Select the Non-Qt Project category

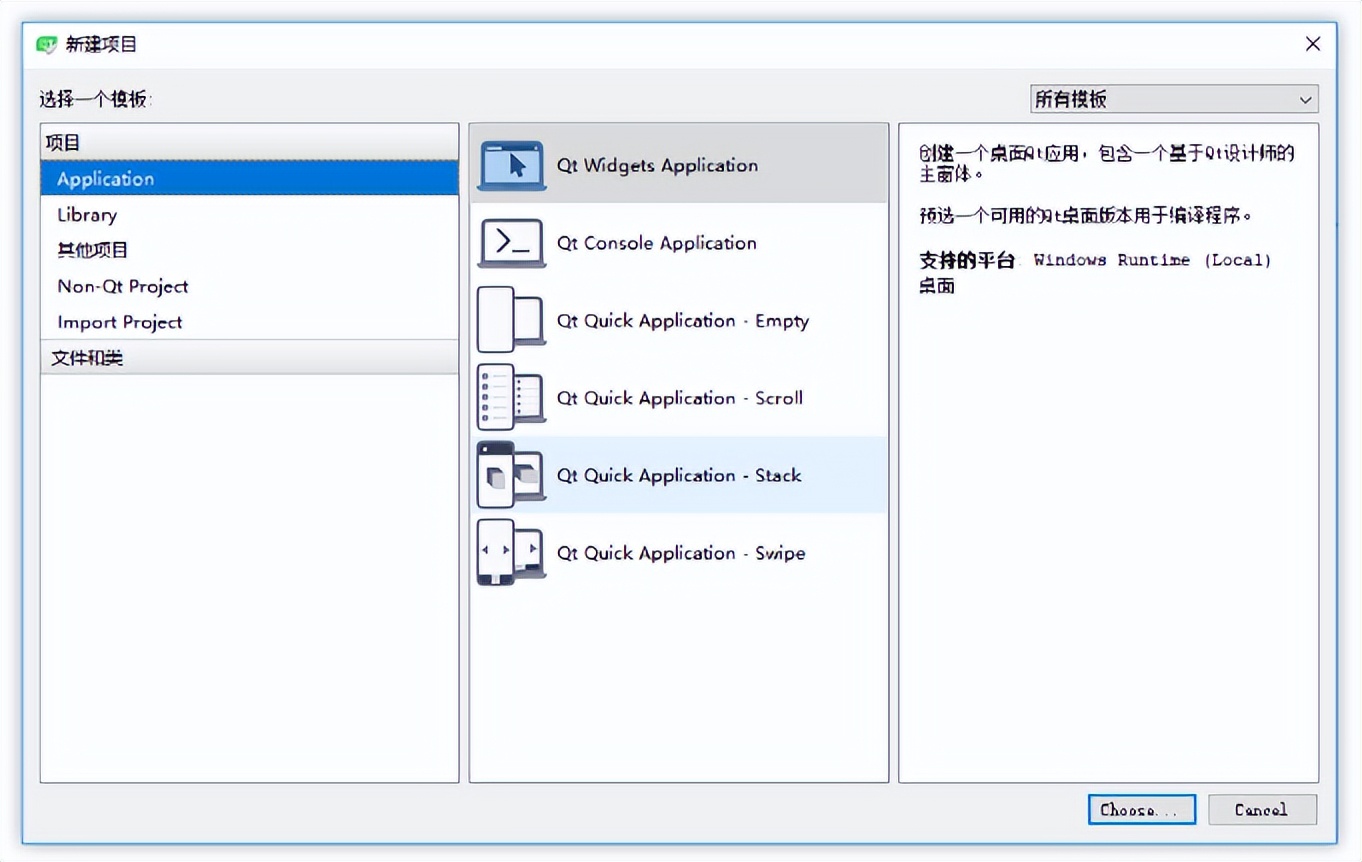point(122,286)
